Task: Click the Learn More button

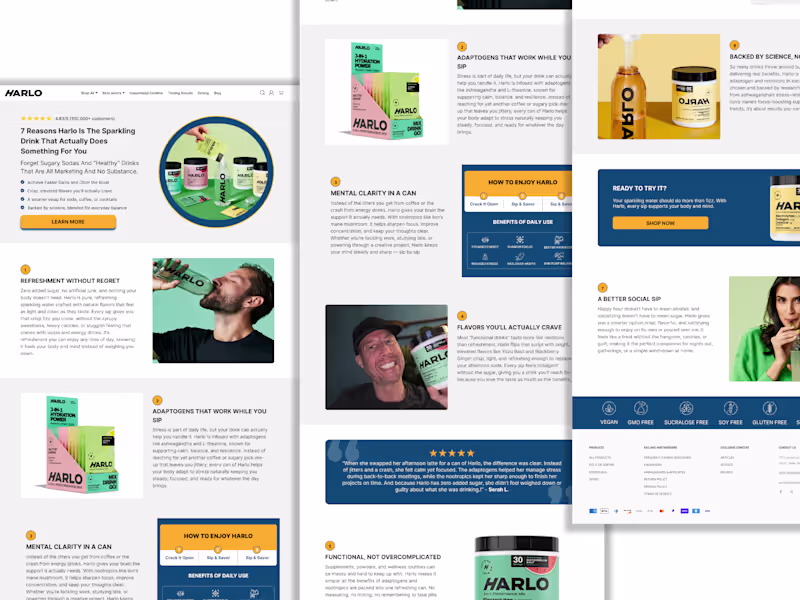Action: 69,222
